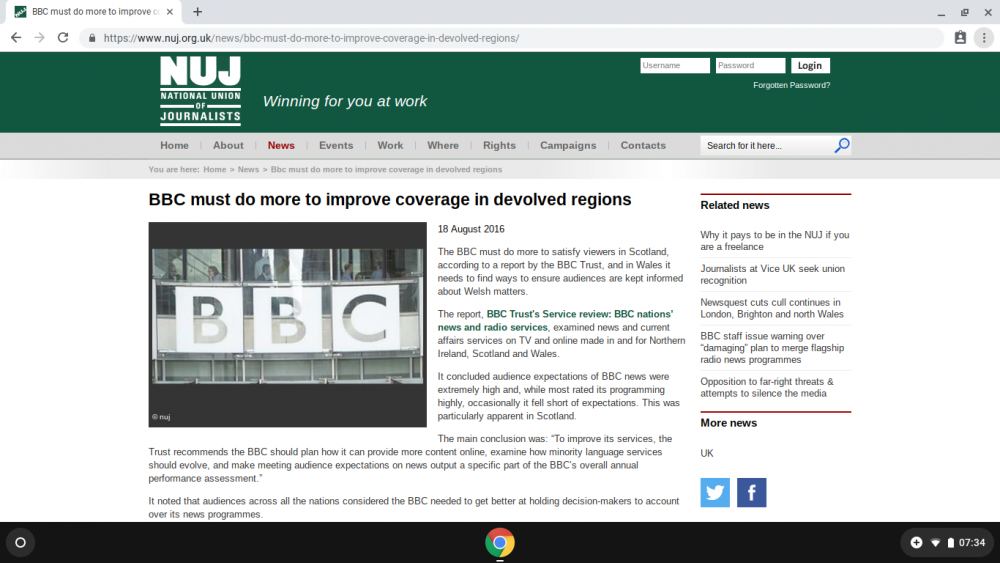1000x563 pixels.
Task: Open 'Why it pays to be in the NUJ' link
Action: pyautogui.click(x=775, y=241)
